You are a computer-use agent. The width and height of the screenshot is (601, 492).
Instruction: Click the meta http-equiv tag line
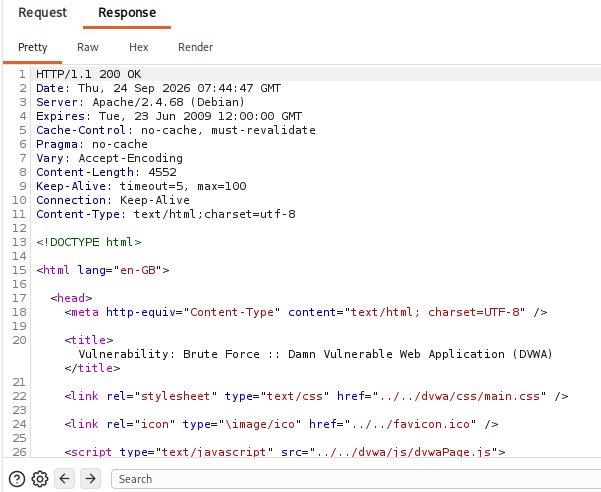pyautogui.click(x=306, y=312)
